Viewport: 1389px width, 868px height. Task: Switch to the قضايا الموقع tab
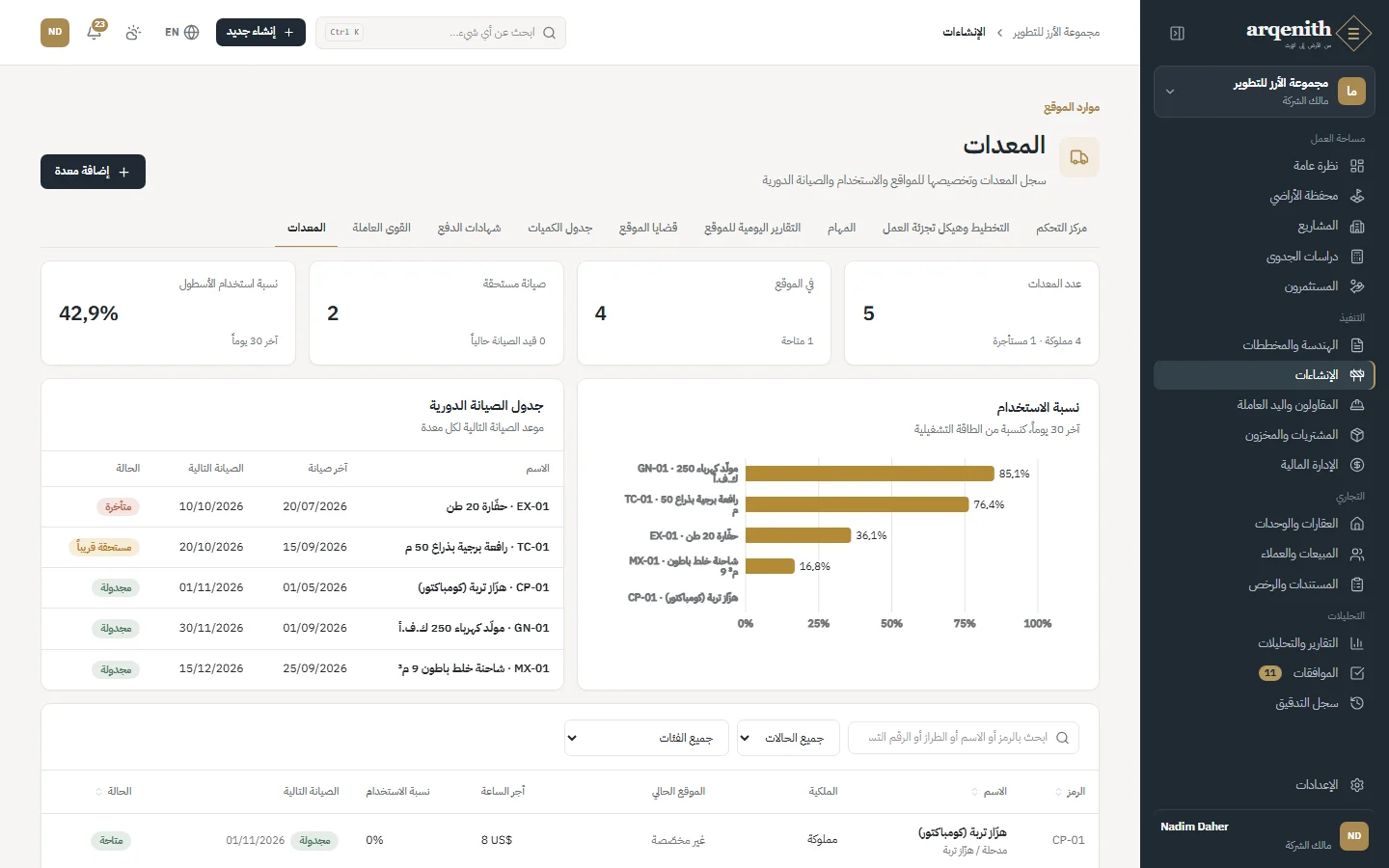click(x=648, y=229)
